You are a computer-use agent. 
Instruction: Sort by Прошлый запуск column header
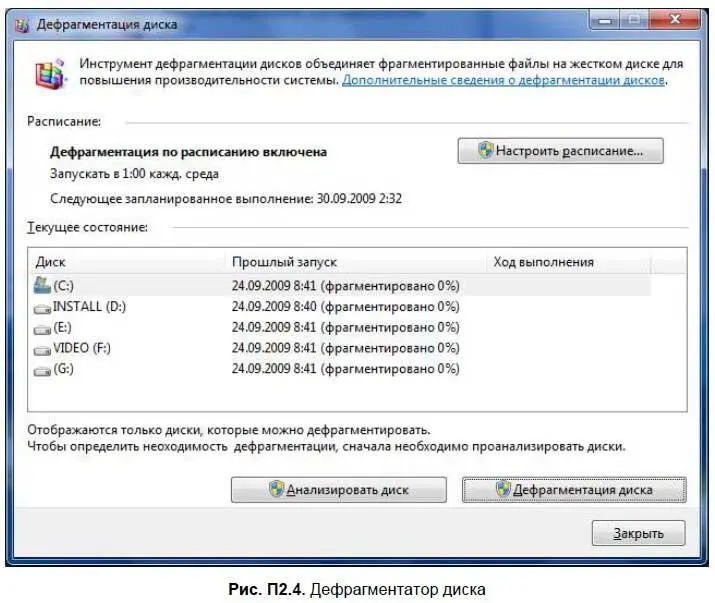click(x=357, y=262)
